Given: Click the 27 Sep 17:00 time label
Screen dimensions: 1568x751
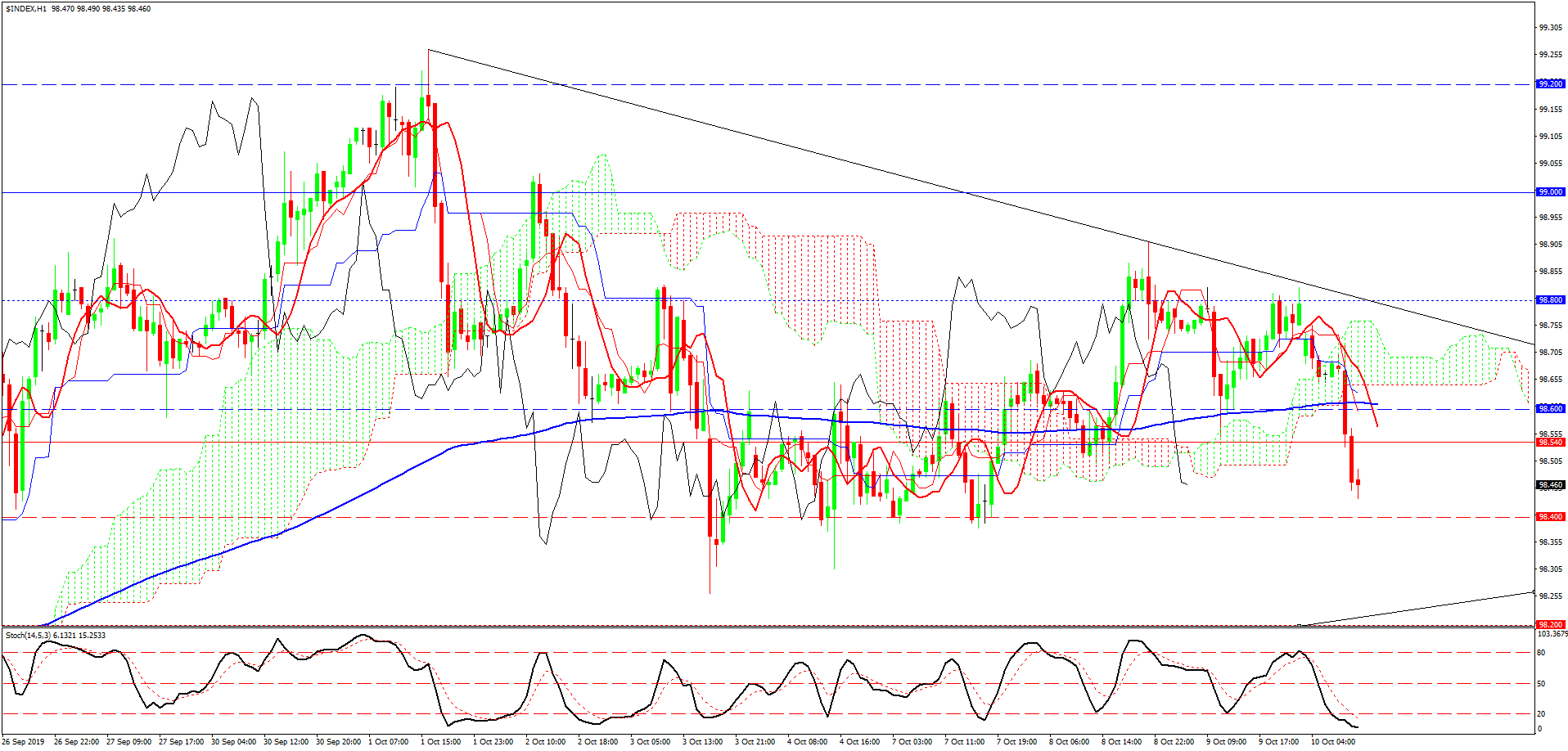Looking at the screenshot, I should pos(182,742).
